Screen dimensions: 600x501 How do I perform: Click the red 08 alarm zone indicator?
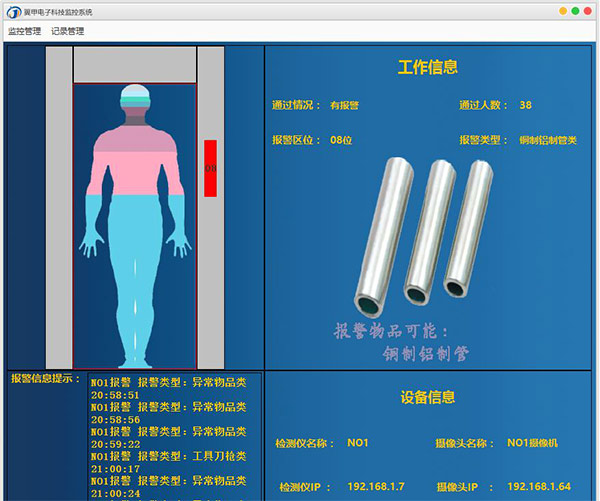[210, 169]
